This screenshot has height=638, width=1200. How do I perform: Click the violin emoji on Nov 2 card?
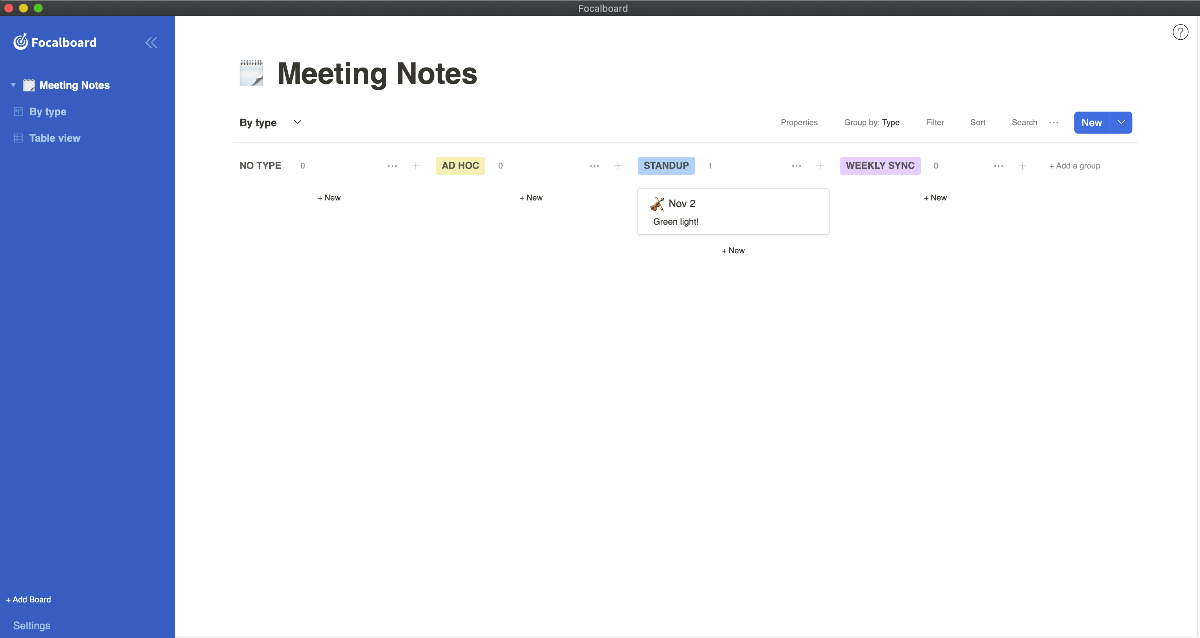coord(656,204)
